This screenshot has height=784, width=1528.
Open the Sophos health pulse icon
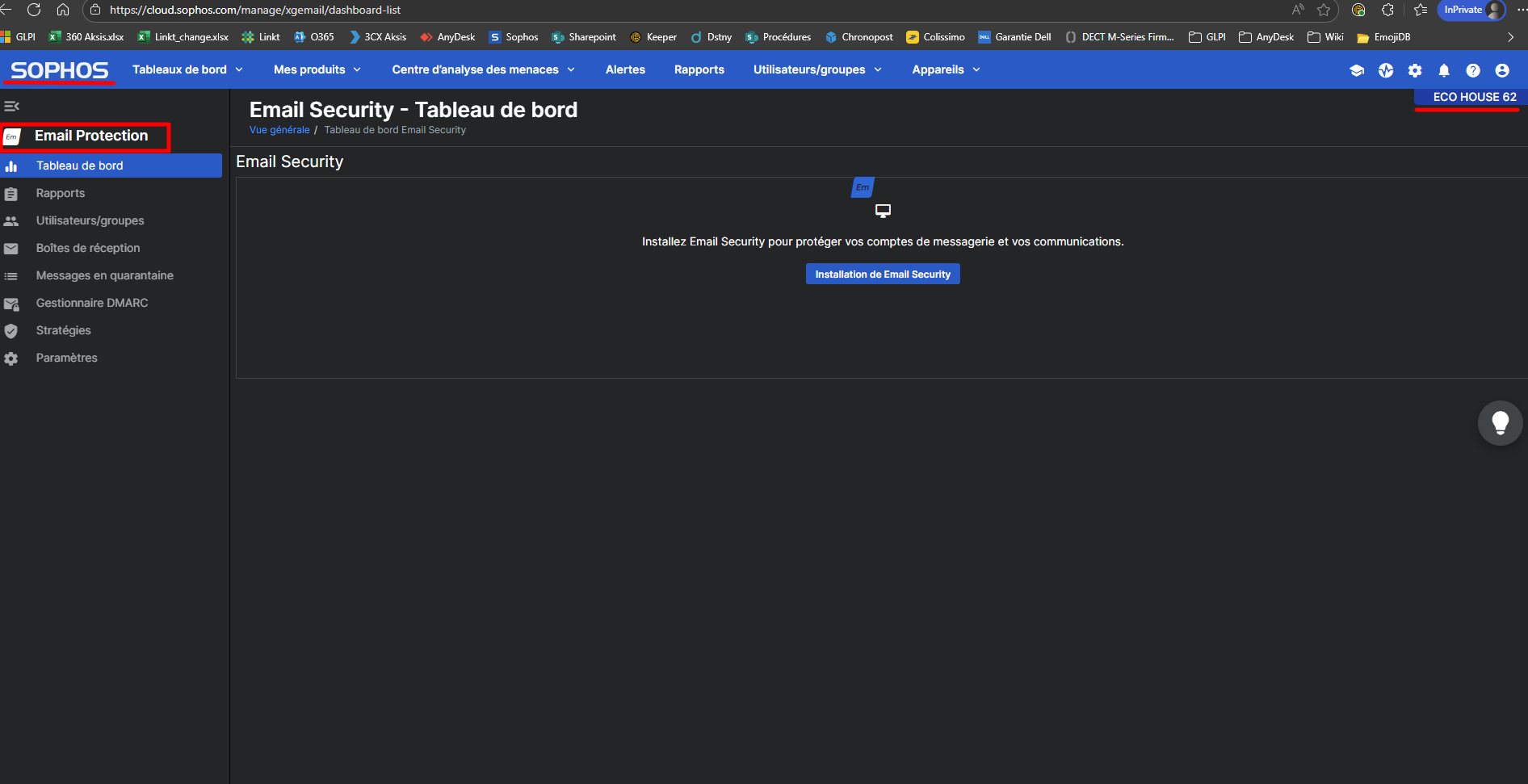click(x=1386, y=70)
